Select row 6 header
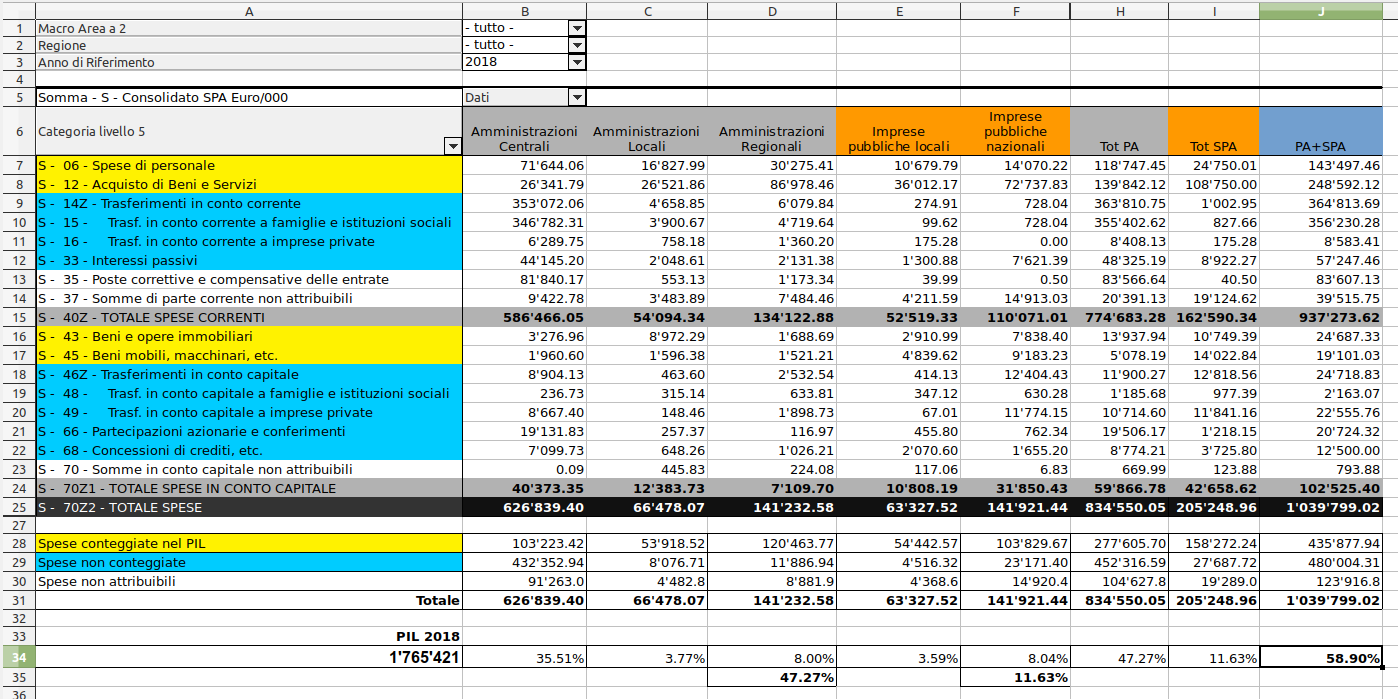The image size is (1398, 699). (x=18, y=131)
